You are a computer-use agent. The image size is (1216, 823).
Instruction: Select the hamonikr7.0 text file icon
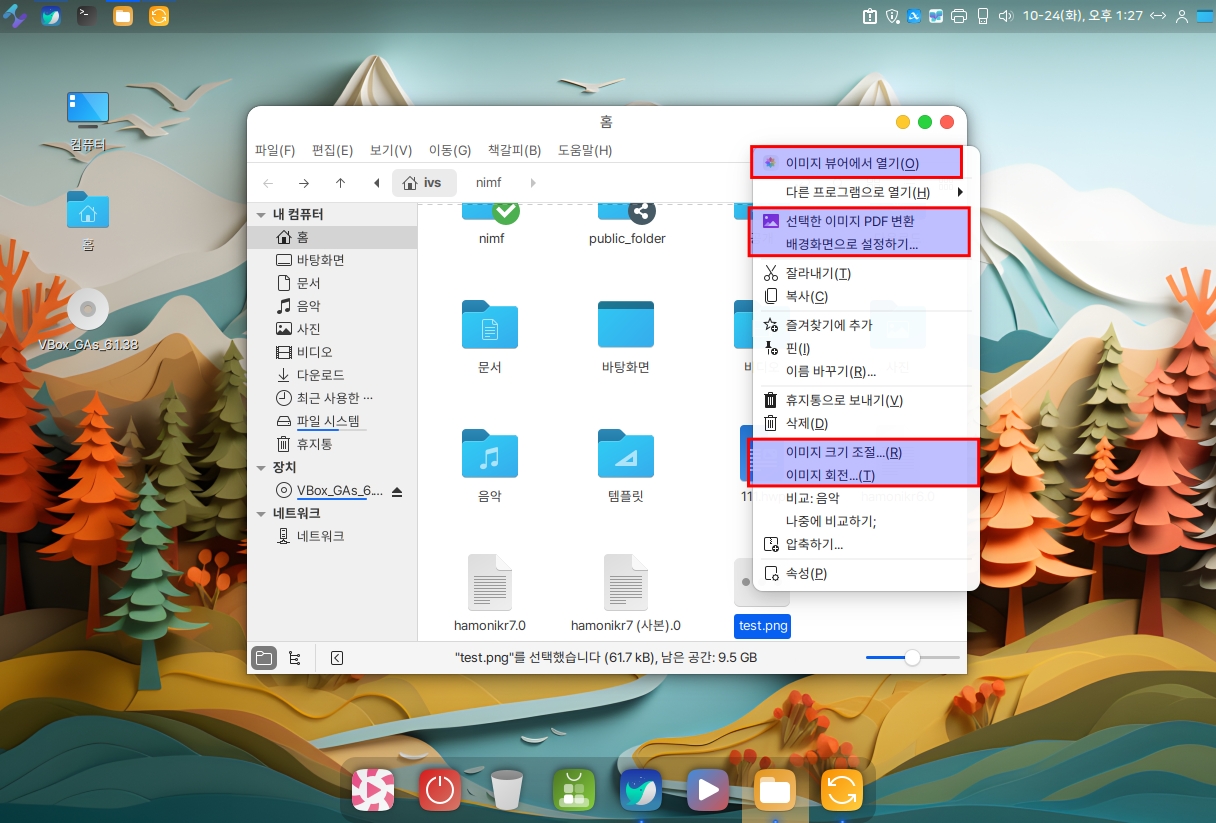(x=489, y=583)
